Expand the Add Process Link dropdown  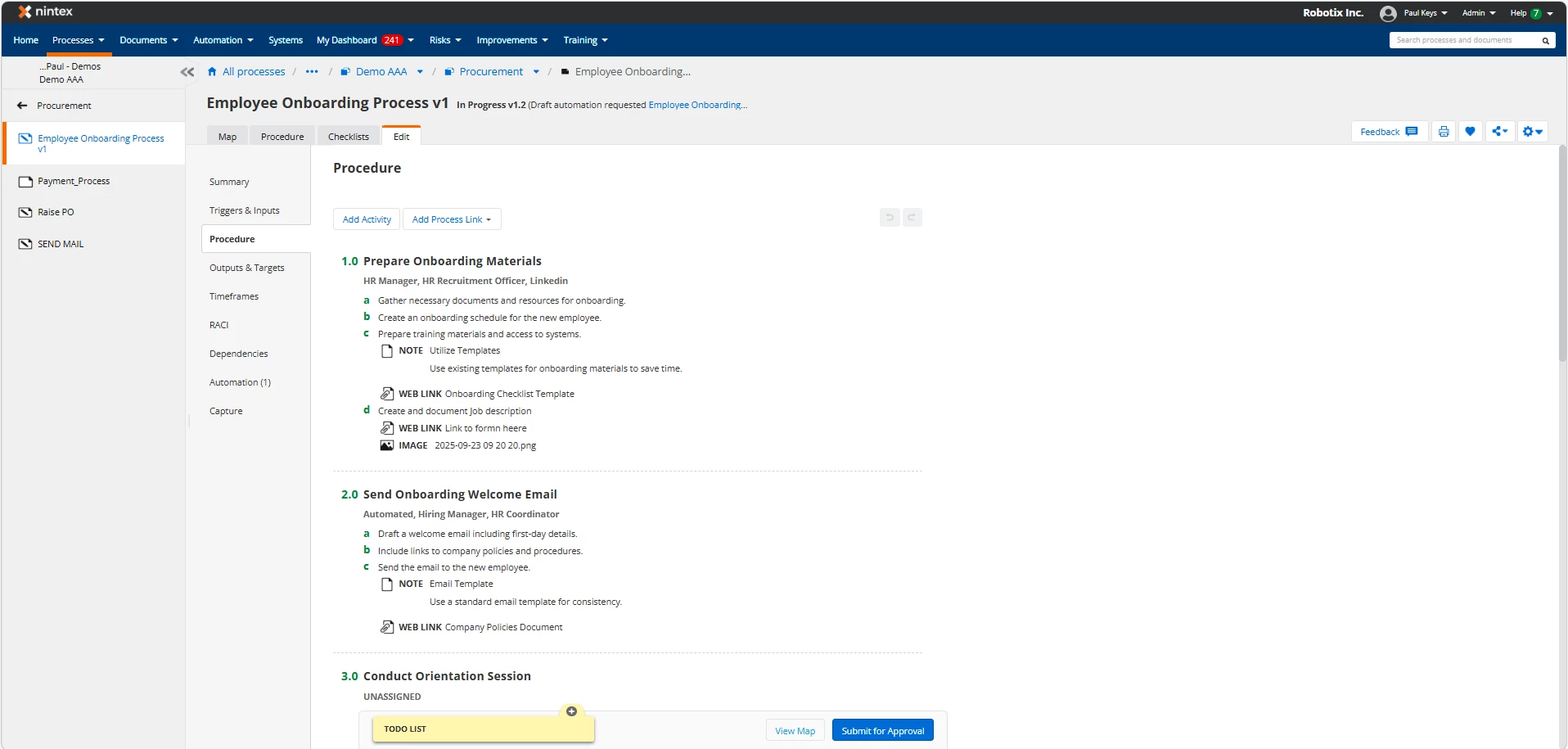pyautogui.click(x=452, y=219)
